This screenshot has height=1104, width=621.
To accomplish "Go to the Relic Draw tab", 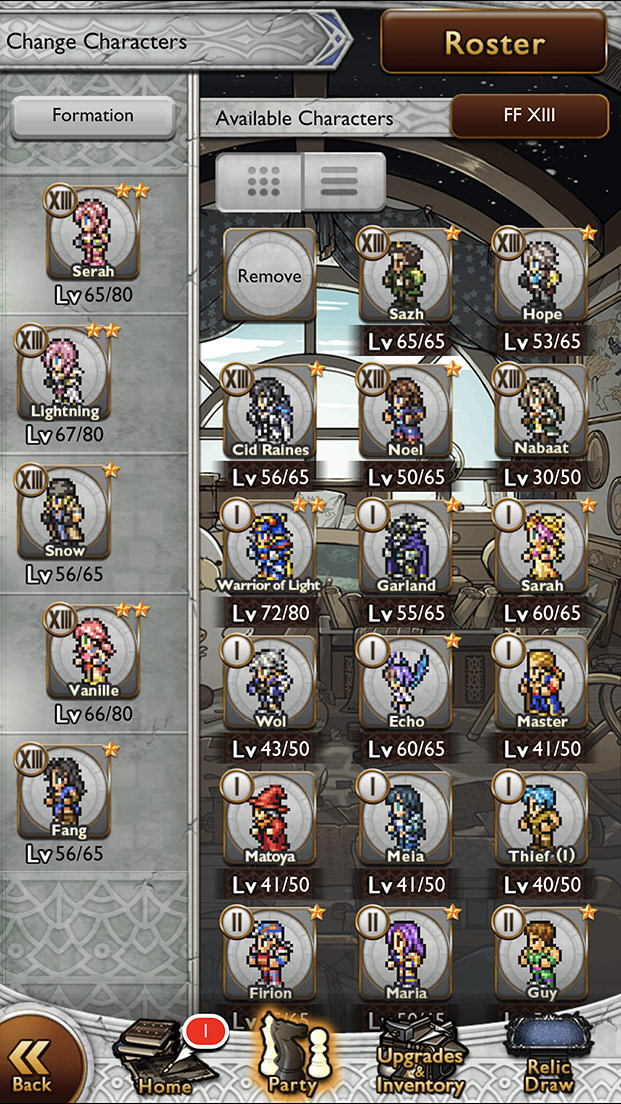I will [x=548, y=1060].
